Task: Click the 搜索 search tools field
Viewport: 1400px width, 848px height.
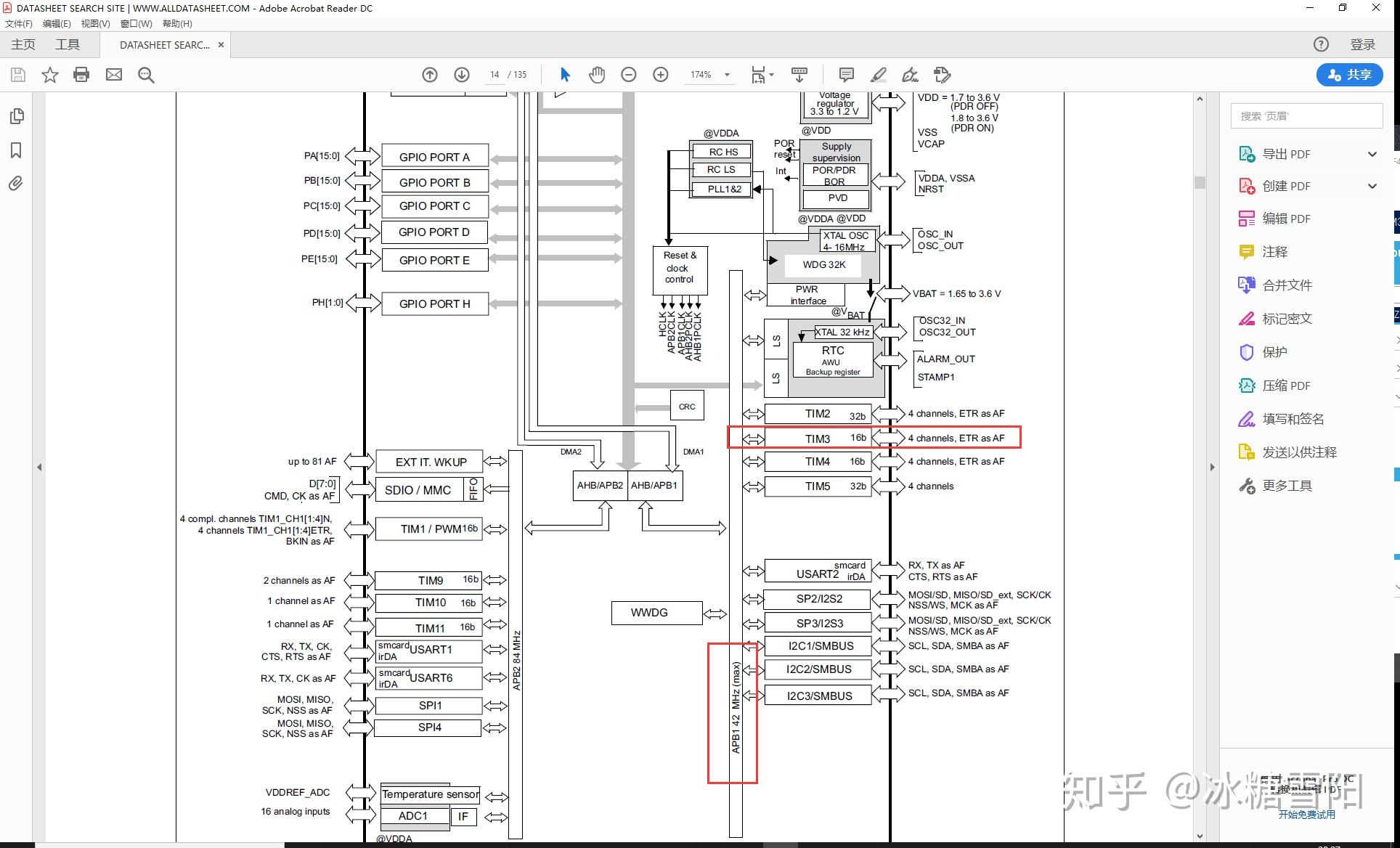Action: pos(1306,116)
